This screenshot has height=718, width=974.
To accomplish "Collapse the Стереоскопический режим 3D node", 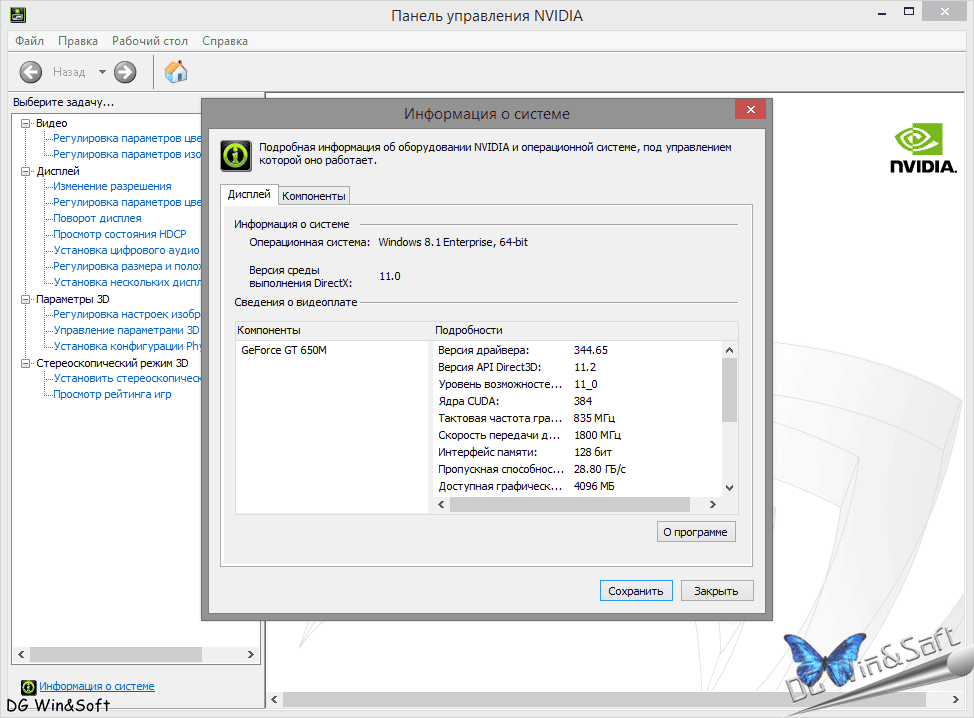I will click(x=25, y=363).
